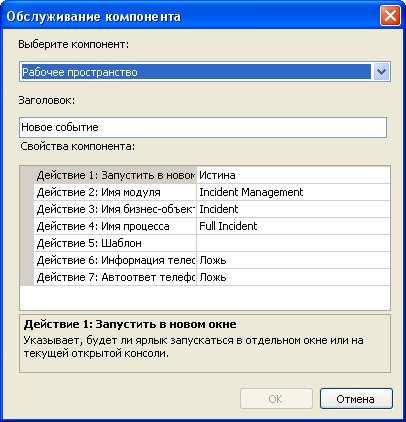Click the disabled OK button
This screenshot has width=406, height=422.
click(276, 399)
